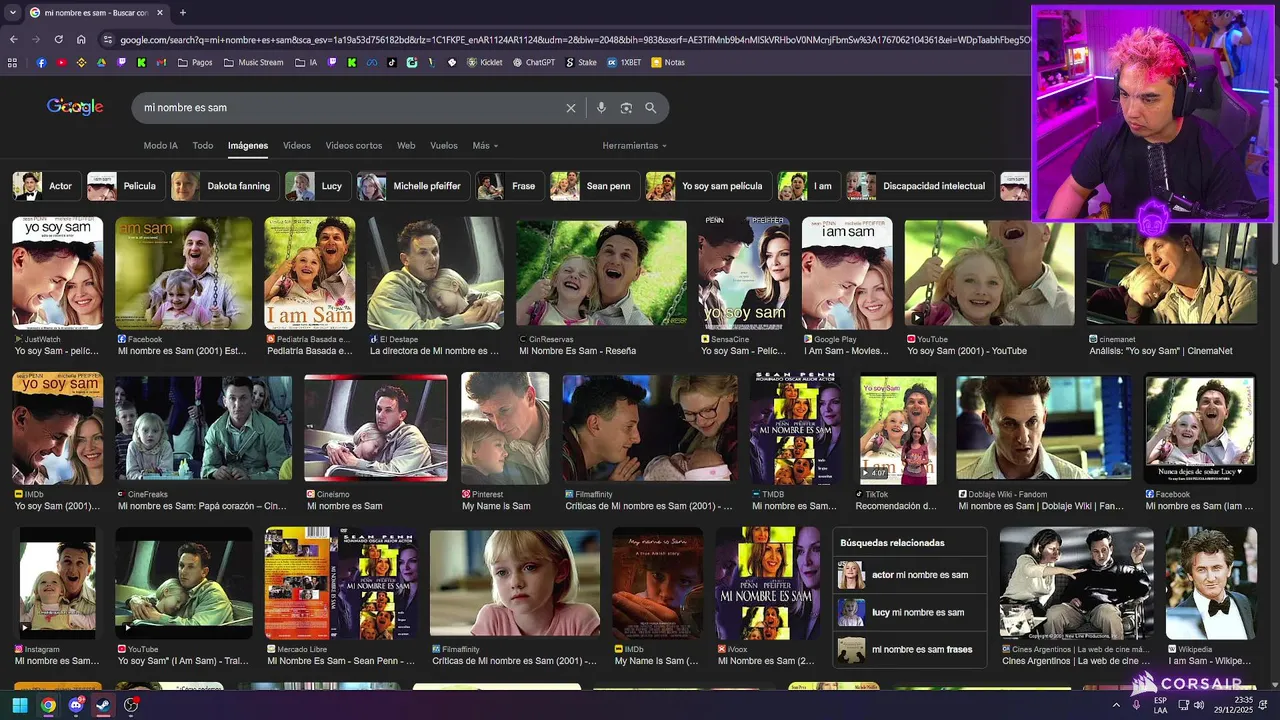Open Windows Start menu

(x=19, y=705)
